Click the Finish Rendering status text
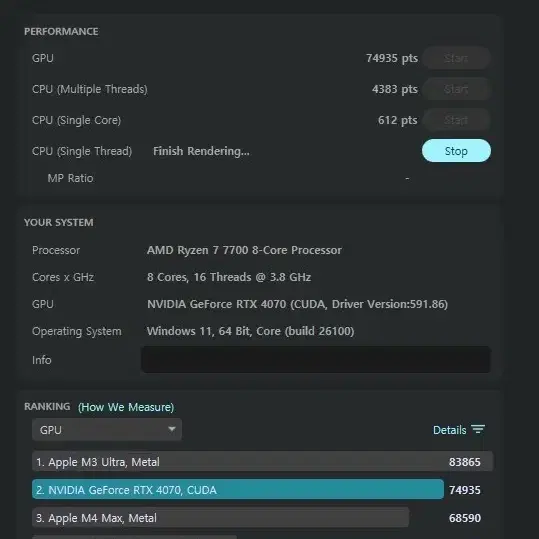The image size is (539, 539). 201,151
